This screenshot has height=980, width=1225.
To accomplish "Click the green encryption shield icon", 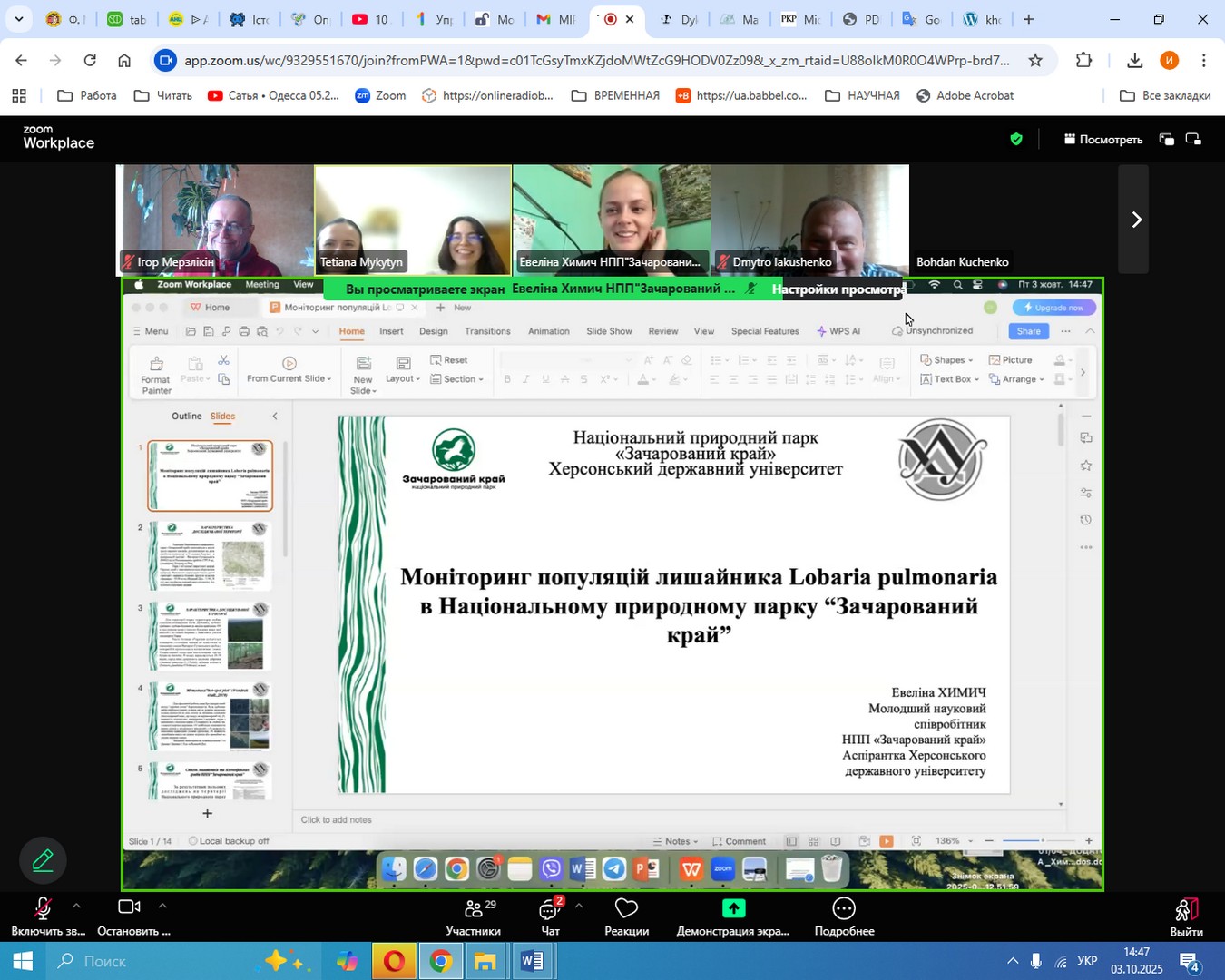I will point(1016,139).
